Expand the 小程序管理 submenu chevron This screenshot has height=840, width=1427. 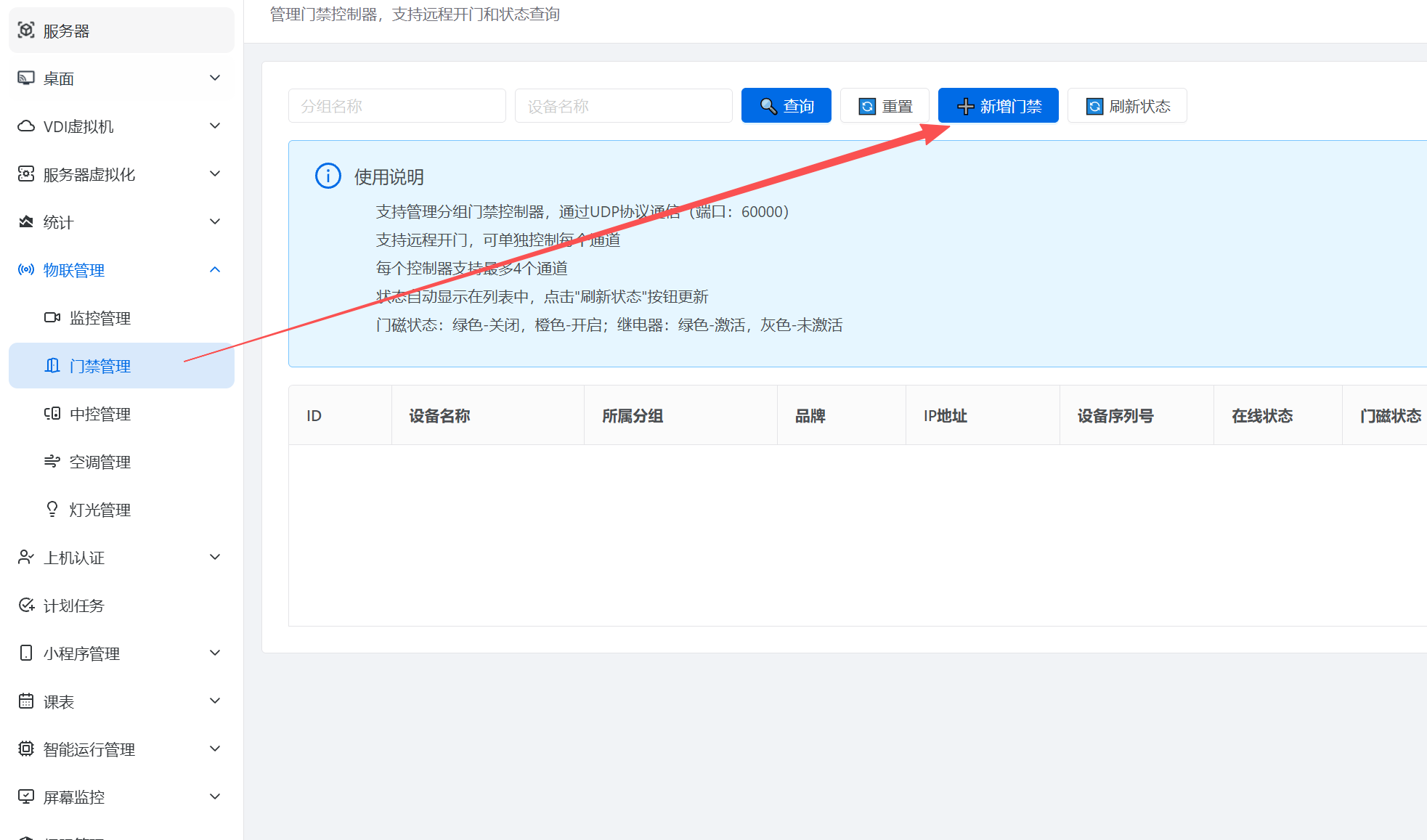(215, 653)
